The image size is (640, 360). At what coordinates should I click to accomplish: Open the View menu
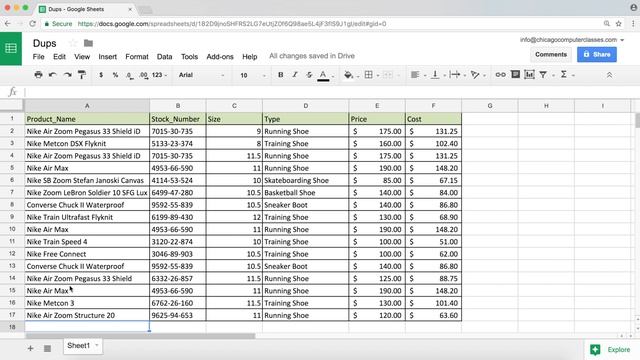point(82,57)
